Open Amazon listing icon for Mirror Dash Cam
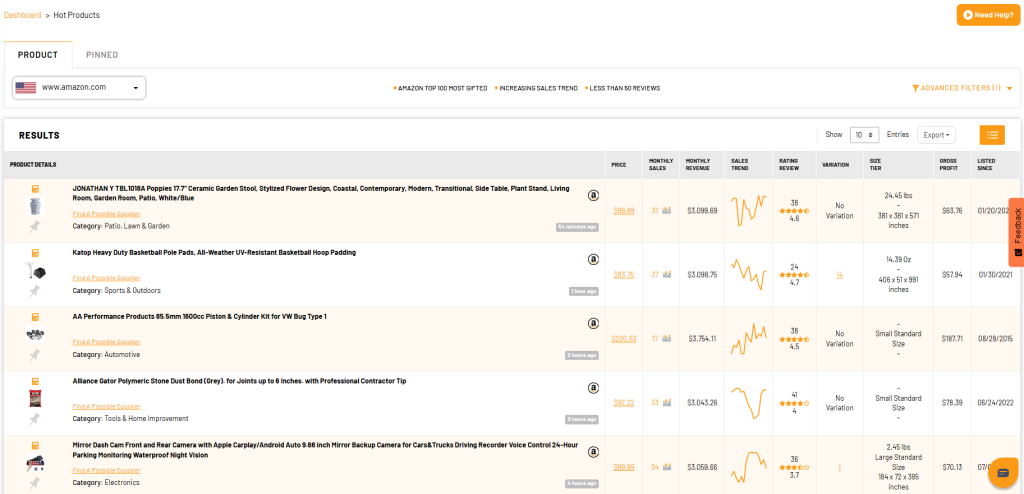1024x494 pixels. (x=593, y=452)
